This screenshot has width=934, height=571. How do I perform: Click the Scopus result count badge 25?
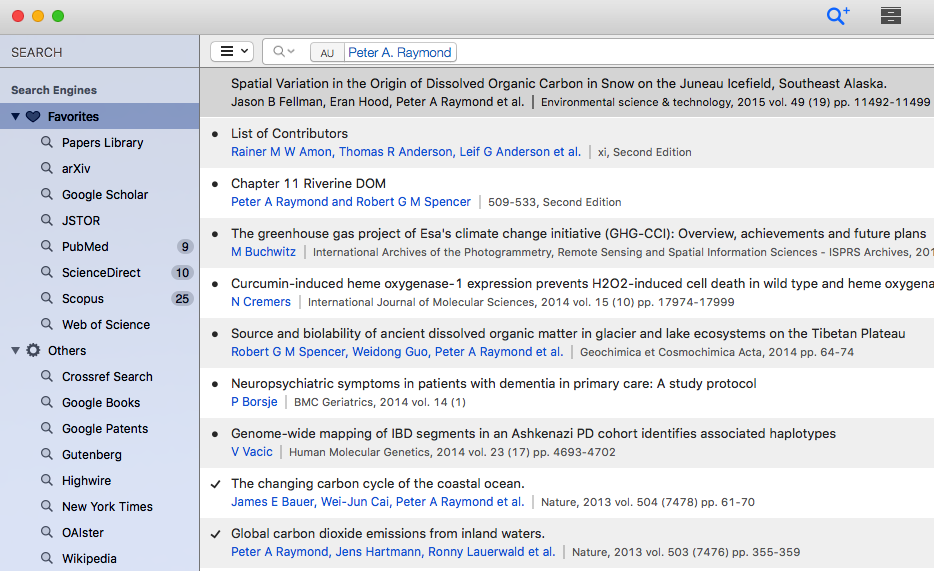182,298
